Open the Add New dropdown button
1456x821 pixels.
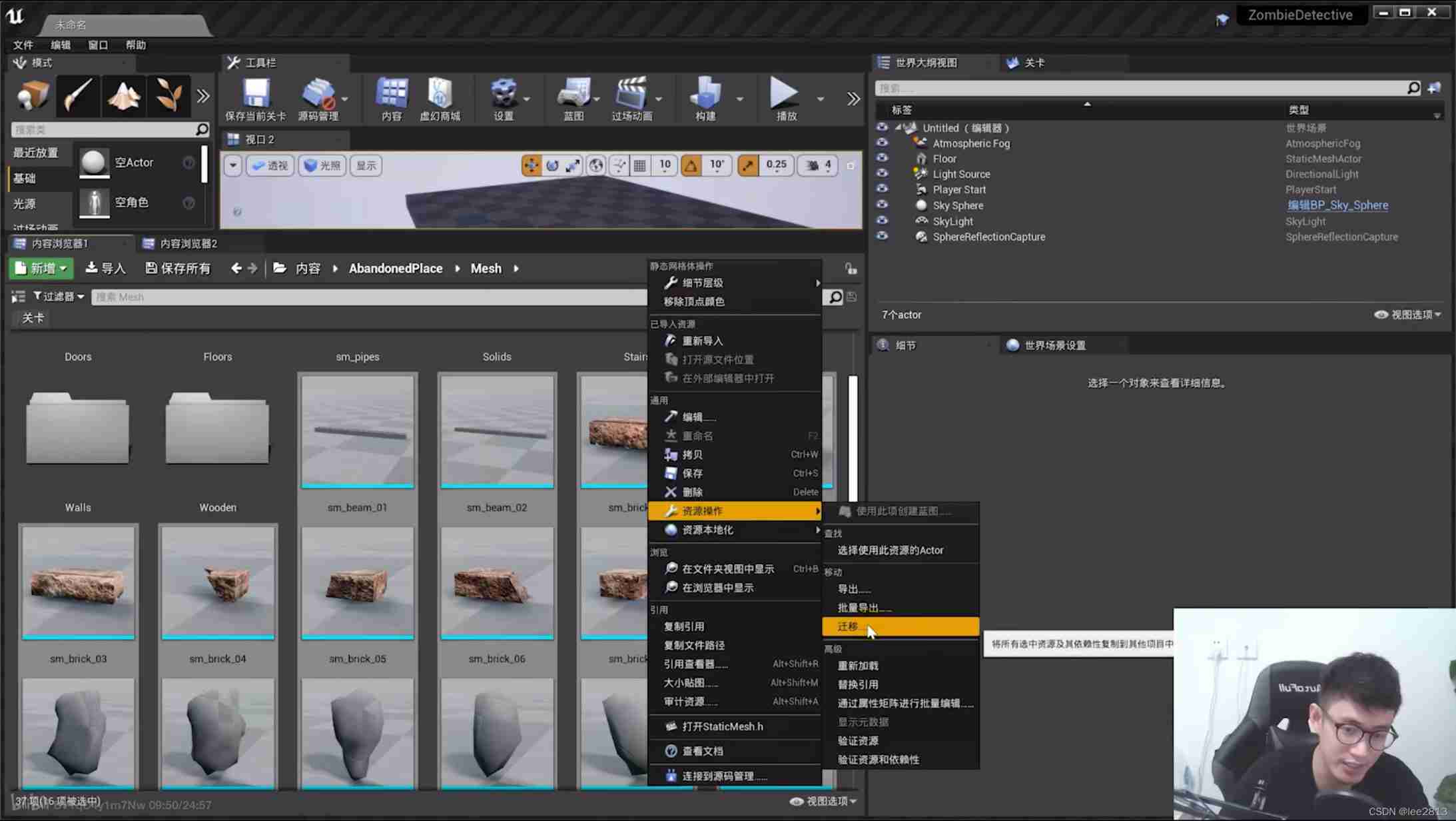pos(41,269)
